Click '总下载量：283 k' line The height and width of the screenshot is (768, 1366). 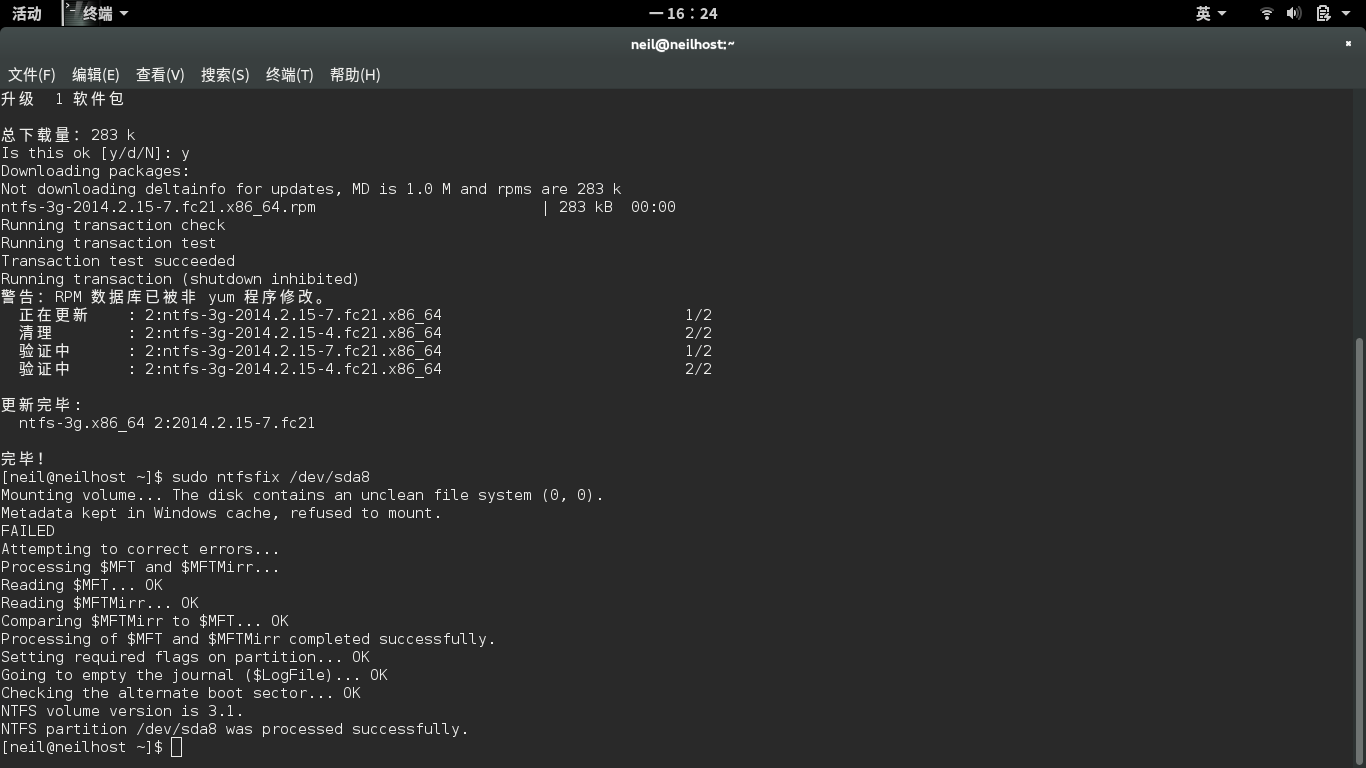68,135
